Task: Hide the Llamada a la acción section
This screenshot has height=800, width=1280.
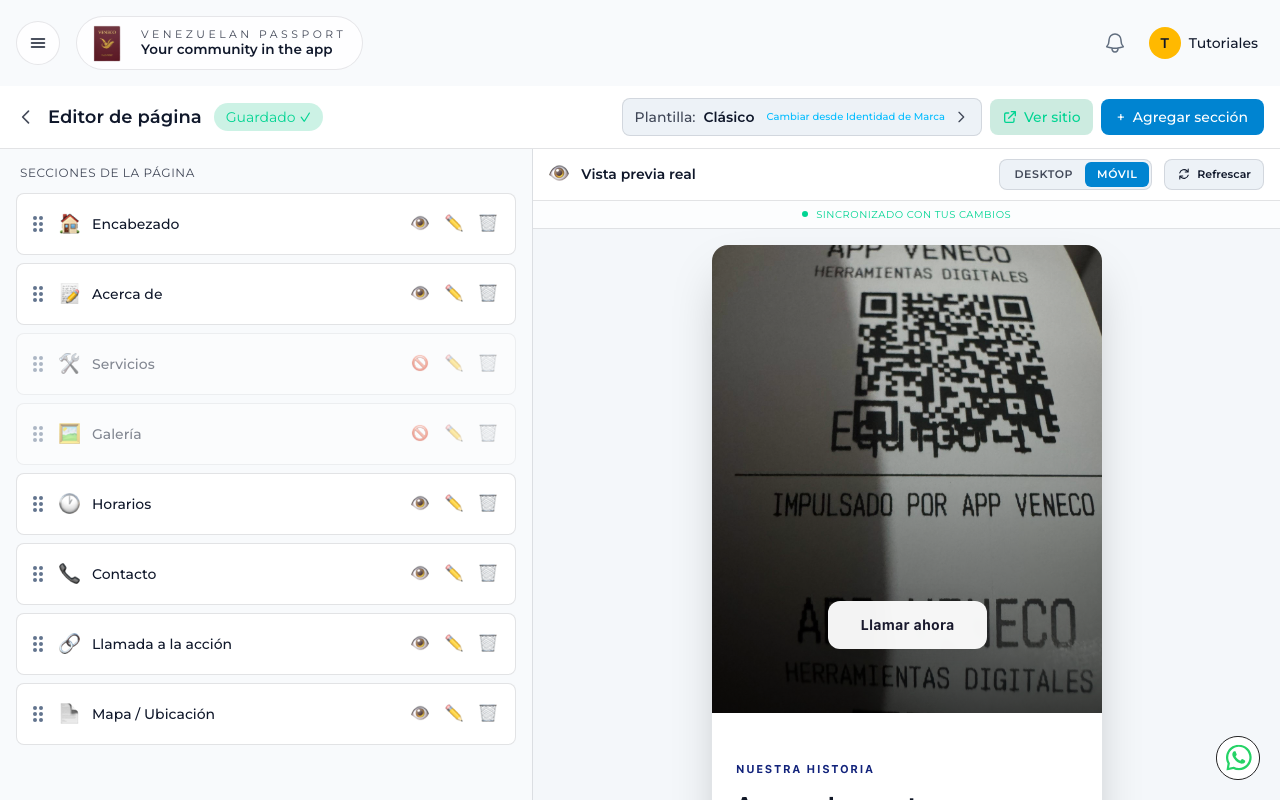Action: pyautogui.click(x=420, y=643)
